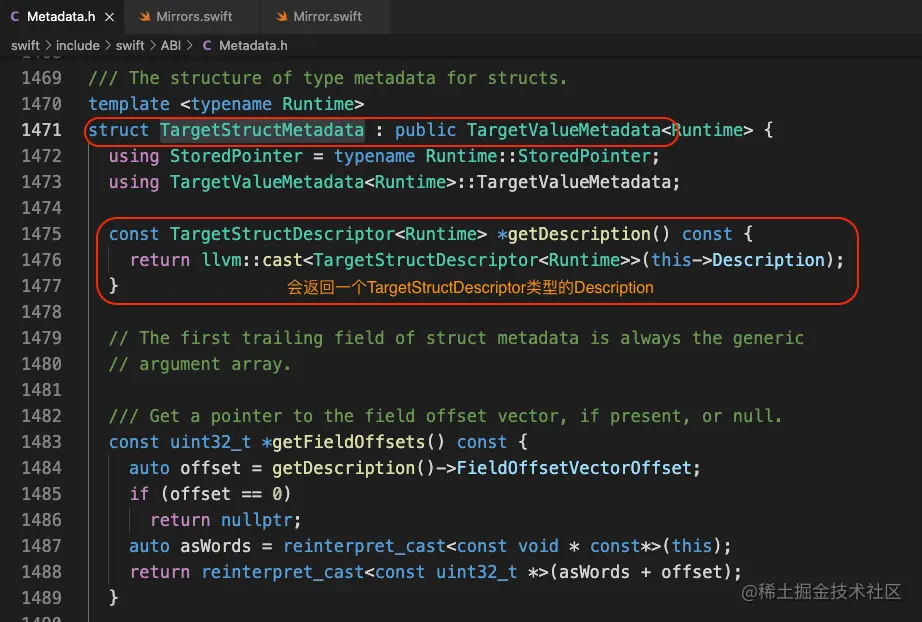Click line number 1471 in gutter
The width and height of the screenshot is (922, 622).
[41, 130]
